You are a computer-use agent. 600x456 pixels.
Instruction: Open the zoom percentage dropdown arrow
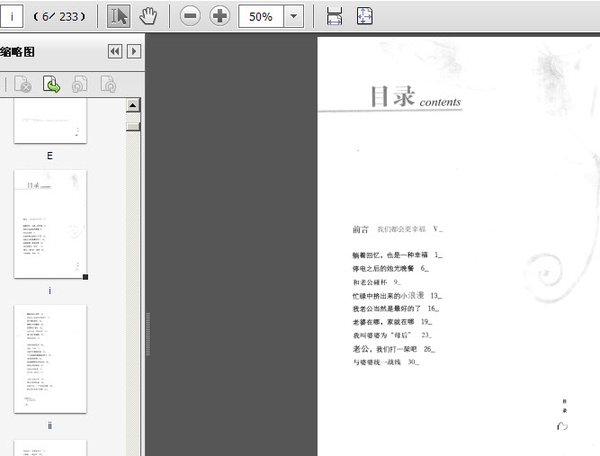[x=294, y=16]
